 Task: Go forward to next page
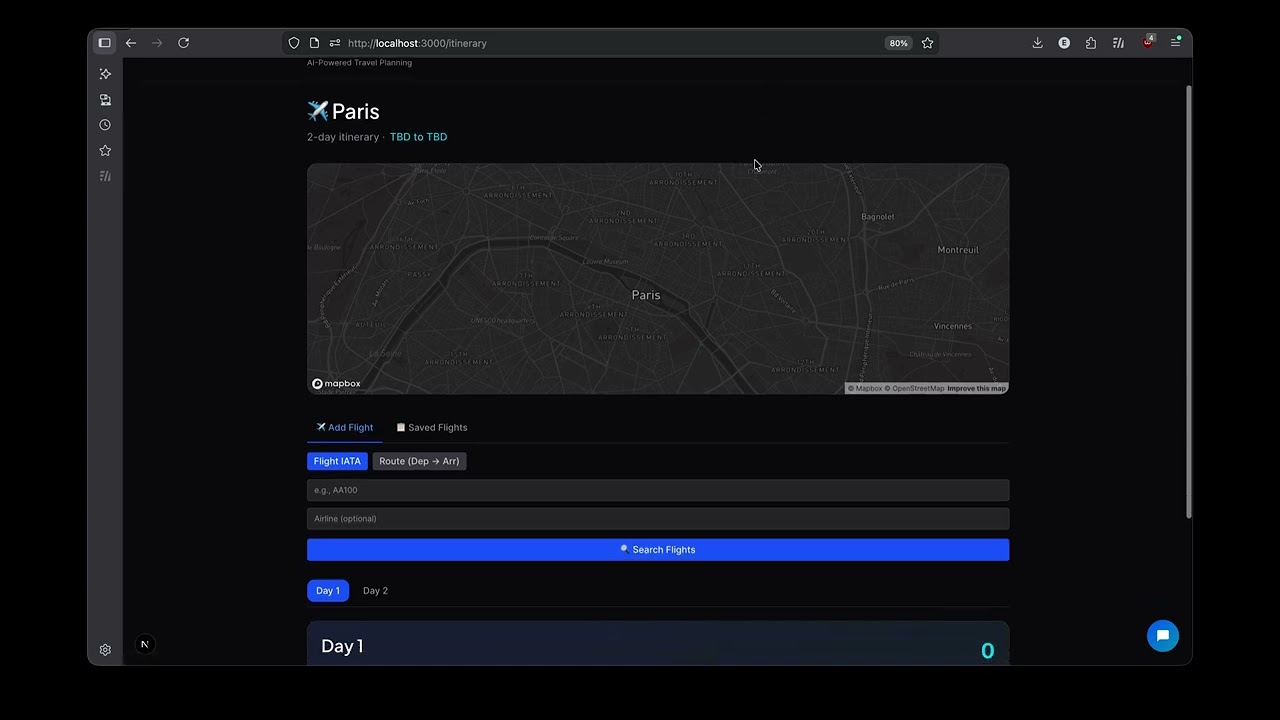click(157, 43)
